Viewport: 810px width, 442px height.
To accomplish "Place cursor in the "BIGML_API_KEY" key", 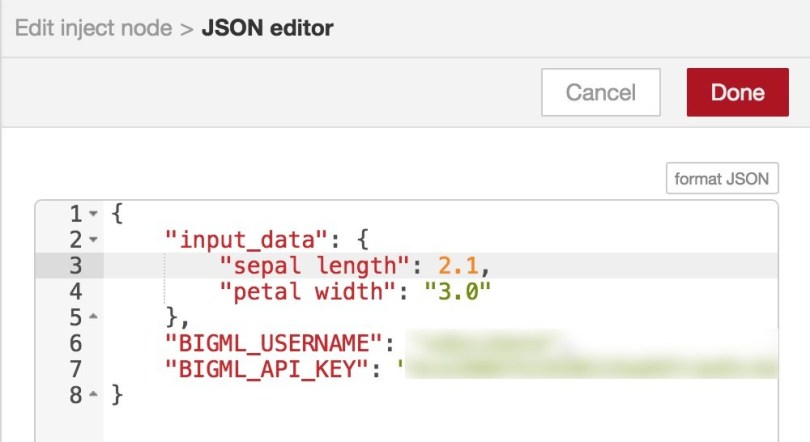I will pos(270,370).
